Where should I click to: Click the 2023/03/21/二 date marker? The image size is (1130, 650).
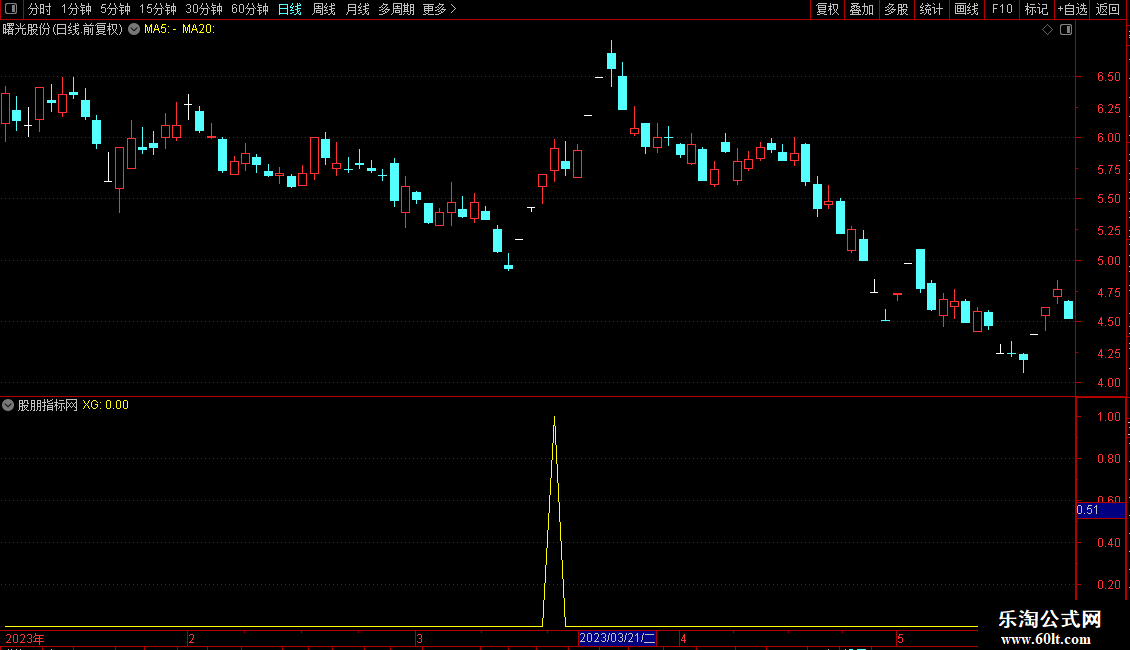coord(617,638)
